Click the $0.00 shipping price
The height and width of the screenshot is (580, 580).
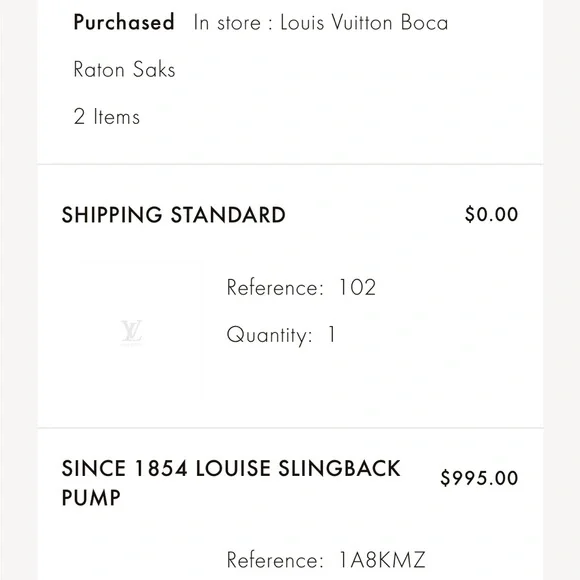tap(491, 214)
